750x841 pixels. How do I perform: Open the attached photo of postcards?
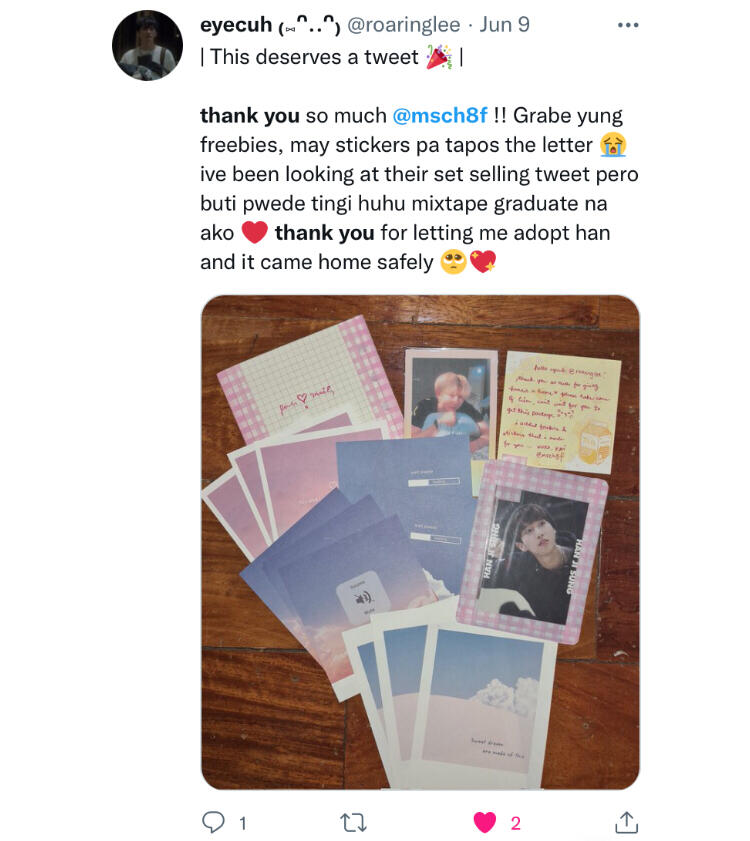click(420, 542)
